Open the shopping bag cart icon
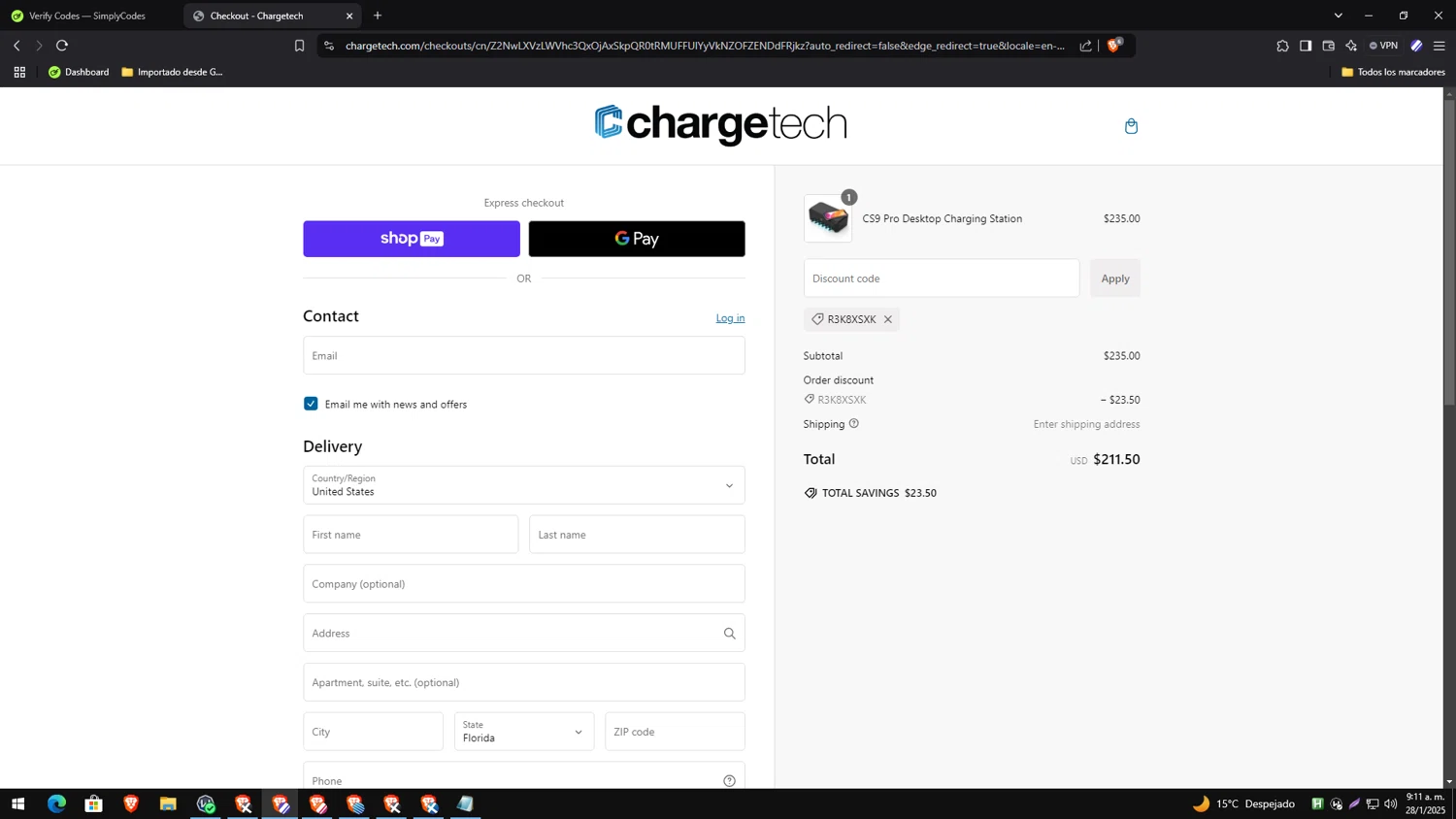This screenshot has height=819, width=1456. (x=1131, y=126)
